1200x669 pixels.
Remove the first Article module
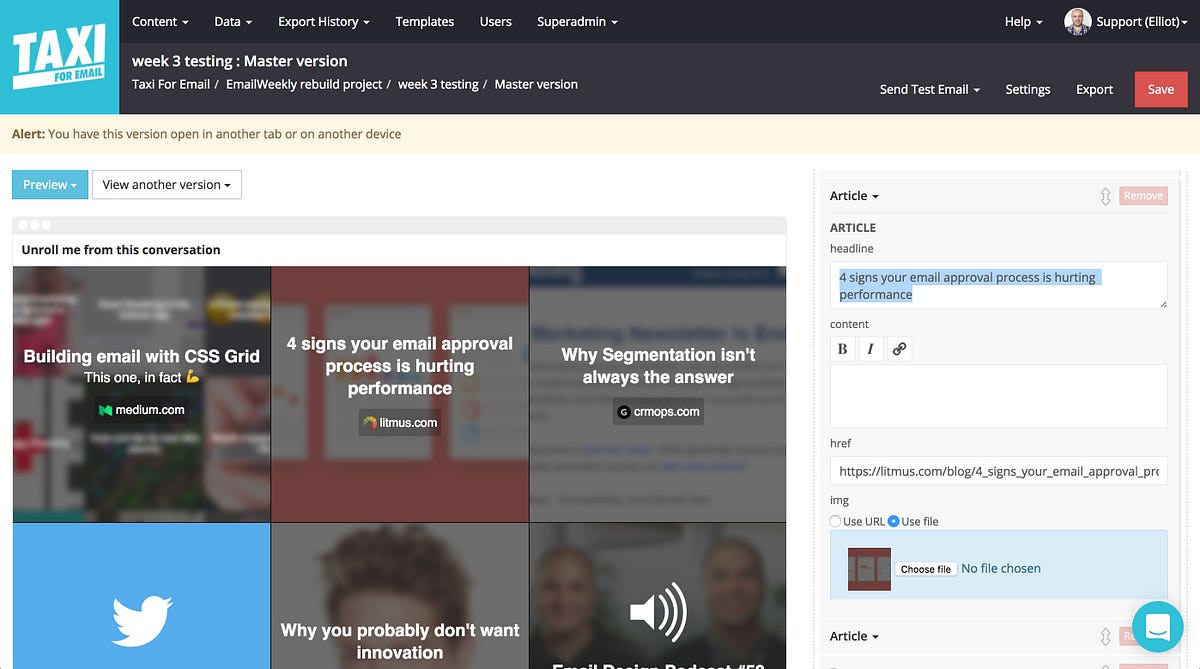point(1143,196)
